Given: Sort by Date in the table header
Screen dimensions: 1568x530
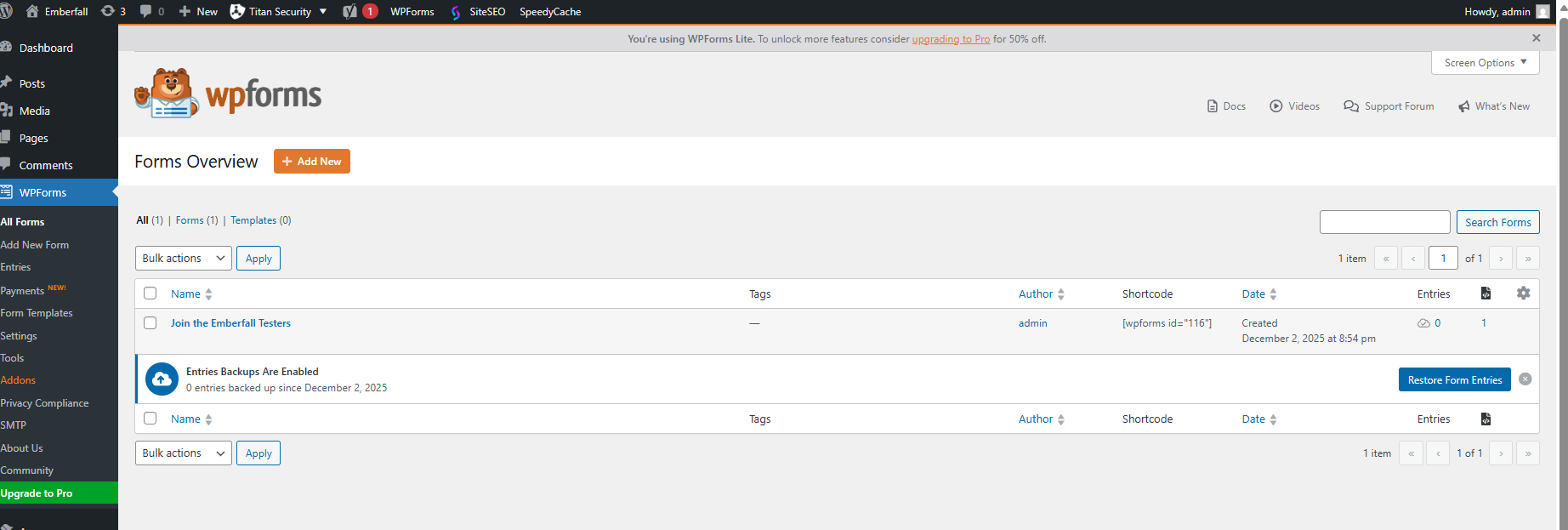Looking at the screenshot, I should tap(1259, 293).
